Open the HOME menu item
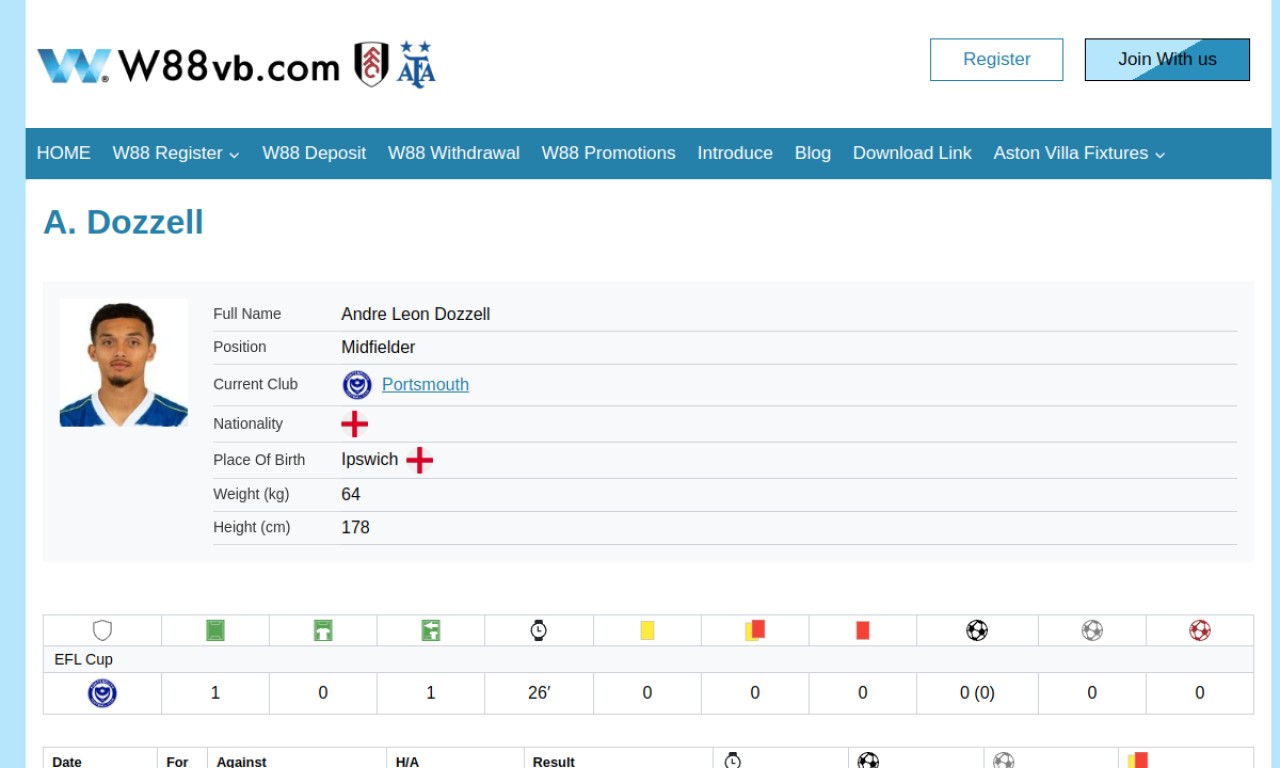The width and height of the screenshot is (1280, 768). pyautogui.click(x=63, y=153)
